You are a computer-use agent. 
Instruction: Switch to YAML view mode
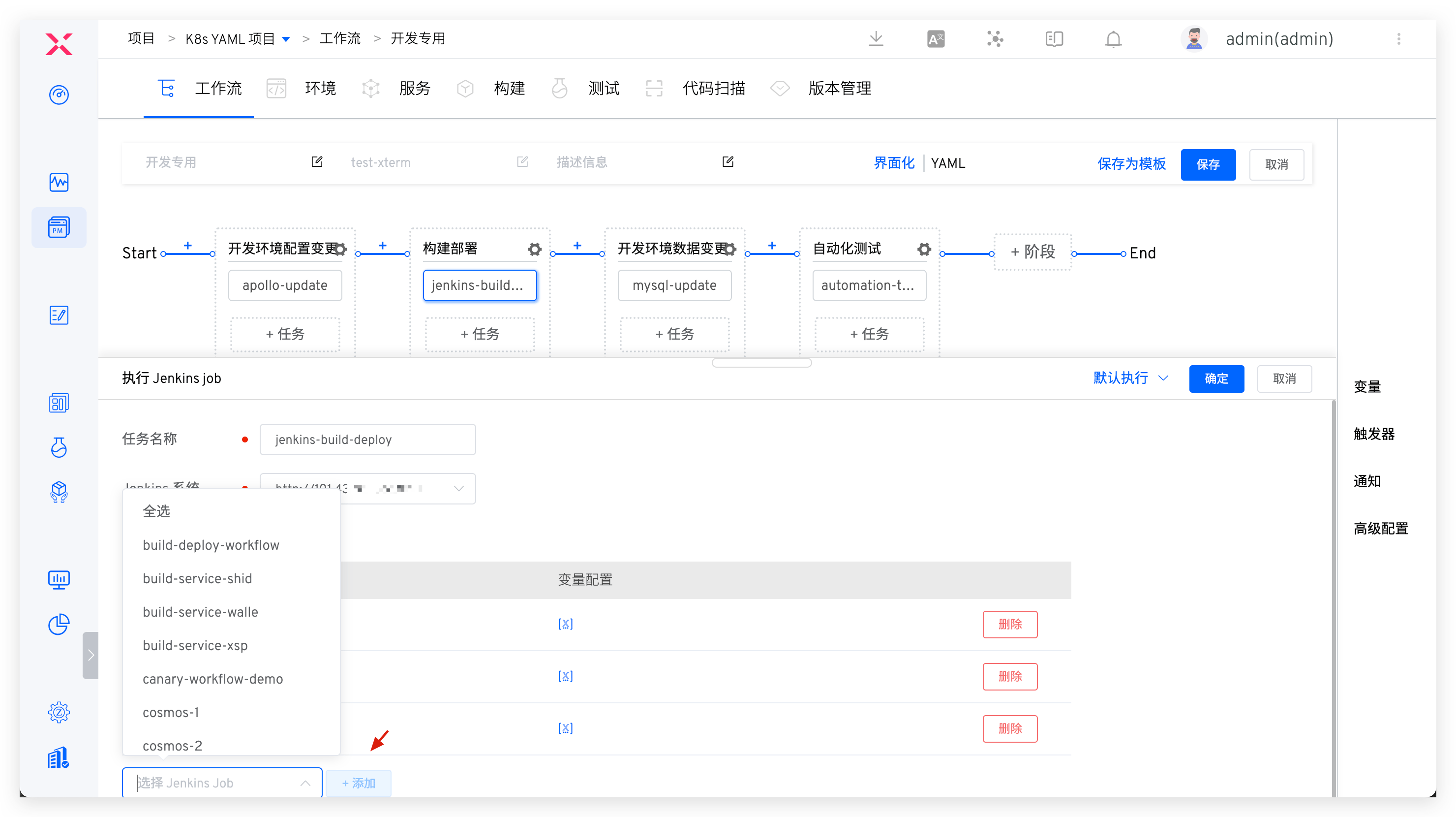[948, 163]
